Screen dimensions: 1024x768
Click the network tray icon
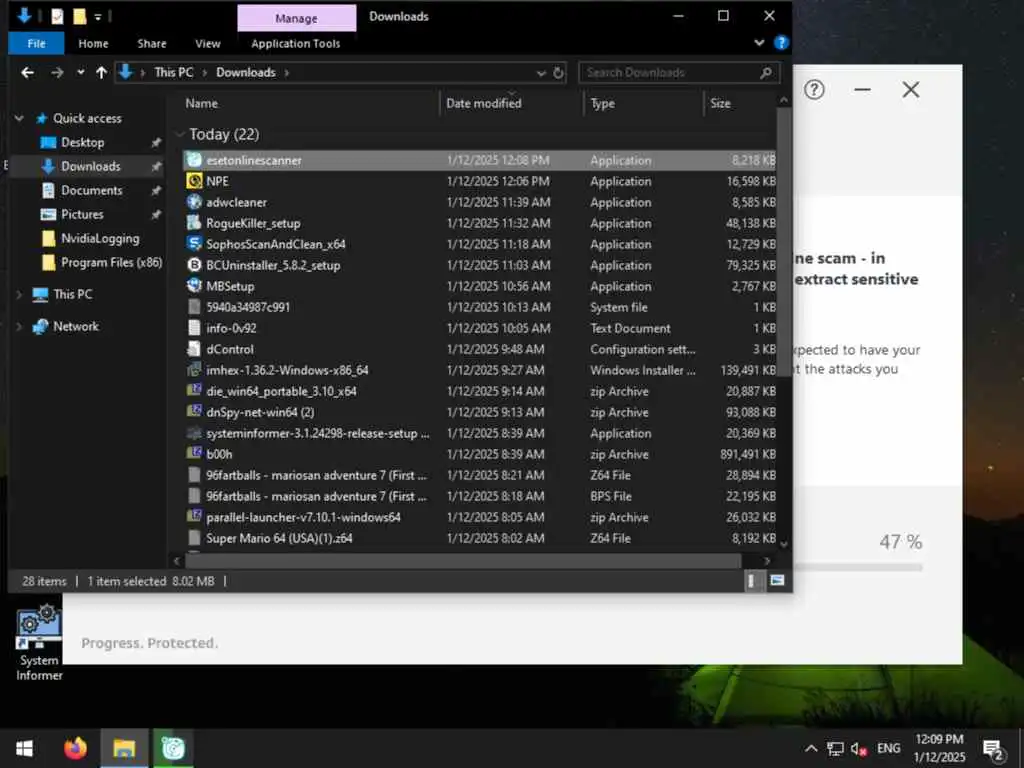point(835,748)
